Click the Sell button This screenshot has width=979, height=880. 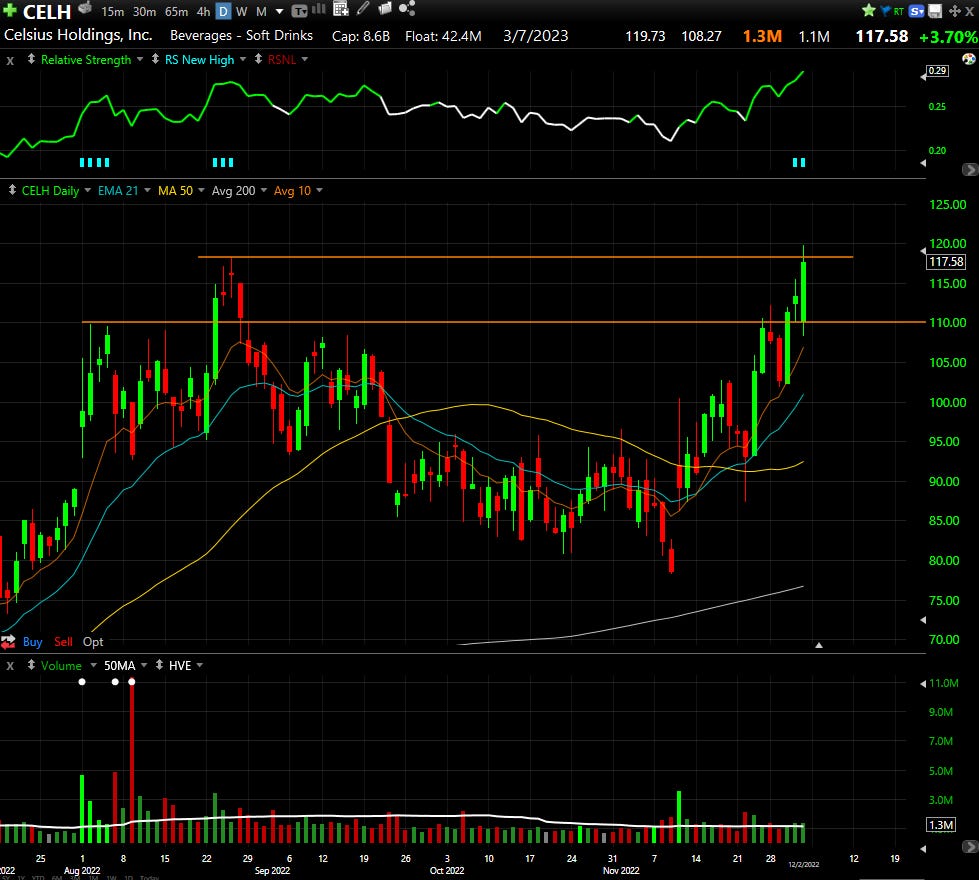pos(63,641)
